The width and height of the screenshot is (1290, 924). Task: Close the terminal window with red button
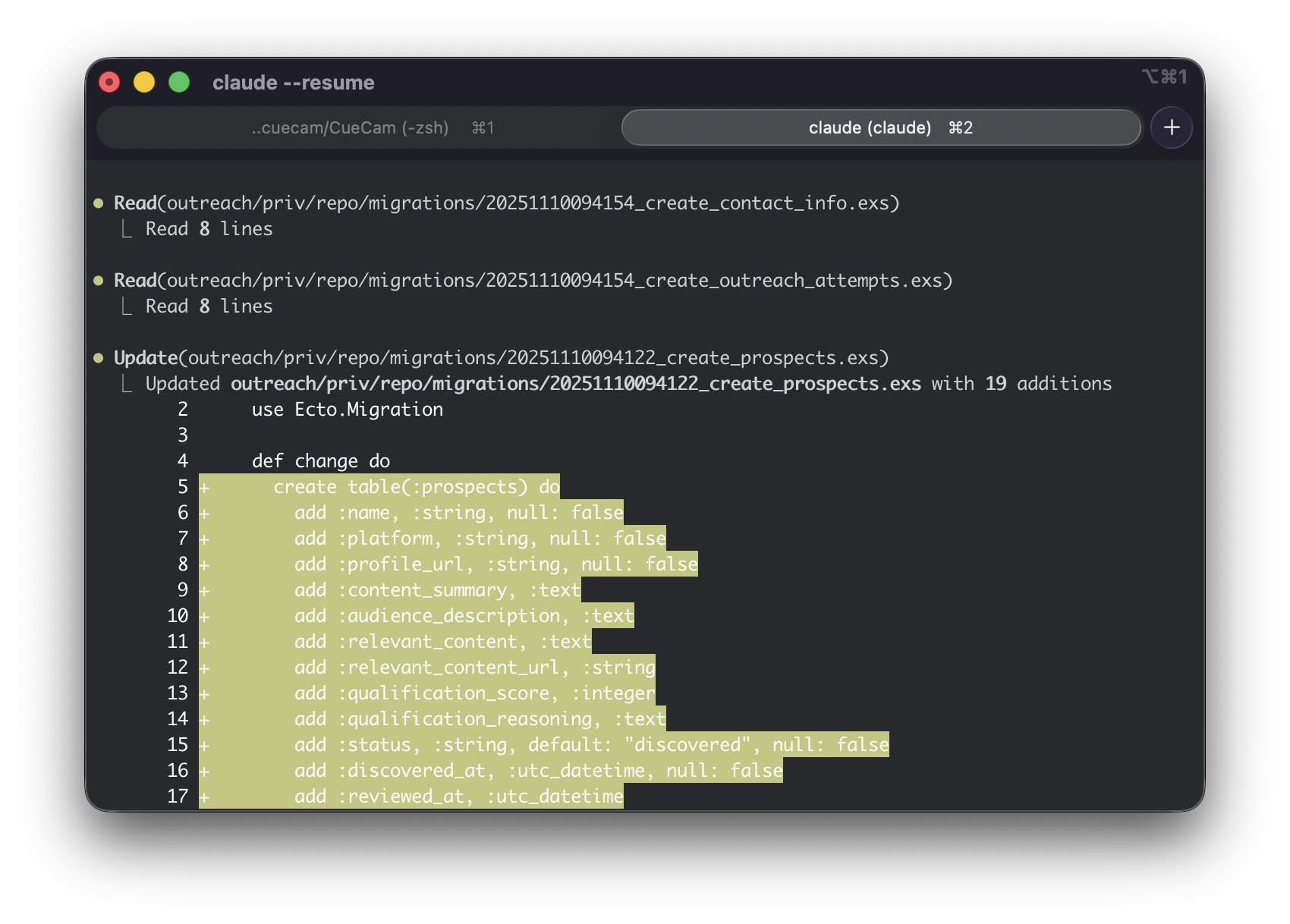pyautogui.click(x=109, y=82)
